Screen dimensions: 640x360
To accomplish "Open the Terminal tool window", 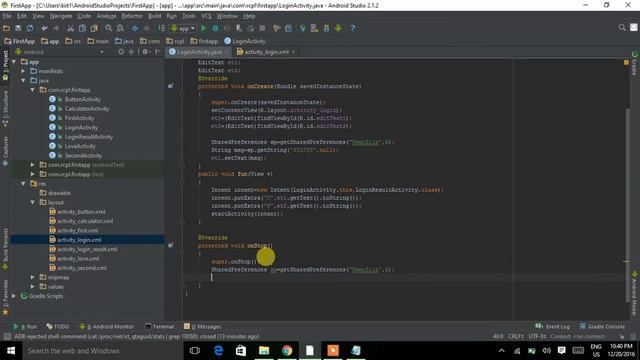I will tap(160, 327).
